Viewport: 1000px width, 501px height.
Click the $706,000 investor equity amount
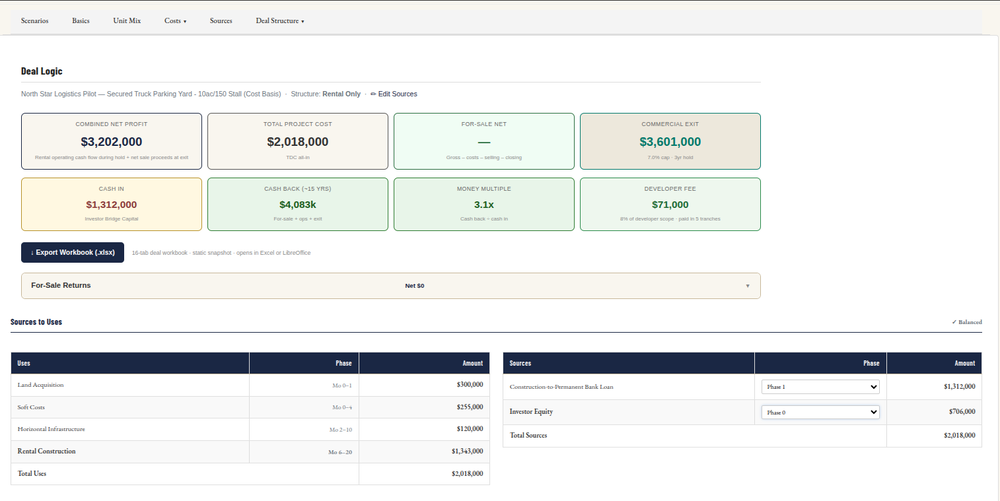pos(962,412)
